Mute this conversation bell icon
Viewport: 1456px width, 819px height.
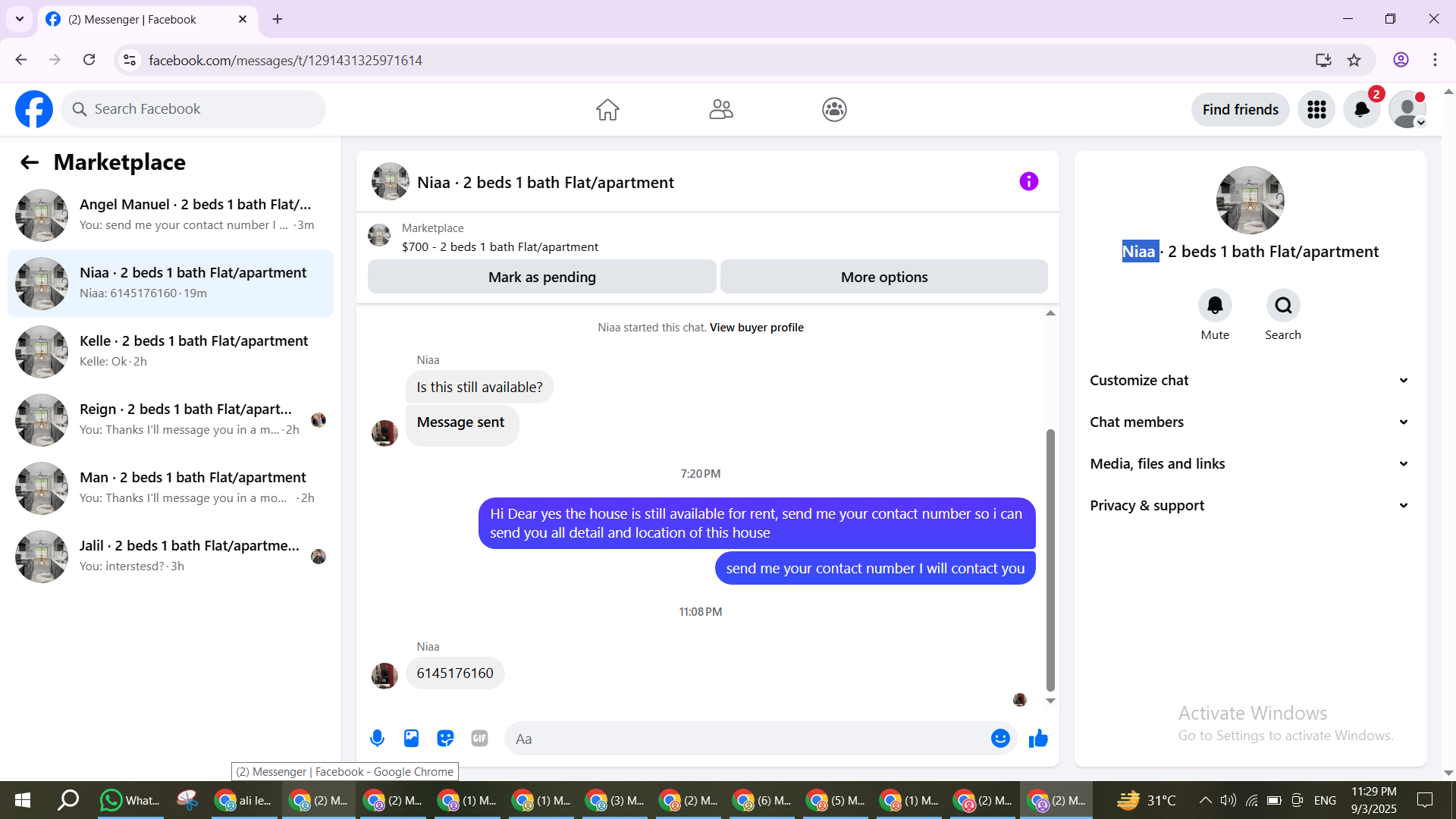click(x=1215, y=306)
